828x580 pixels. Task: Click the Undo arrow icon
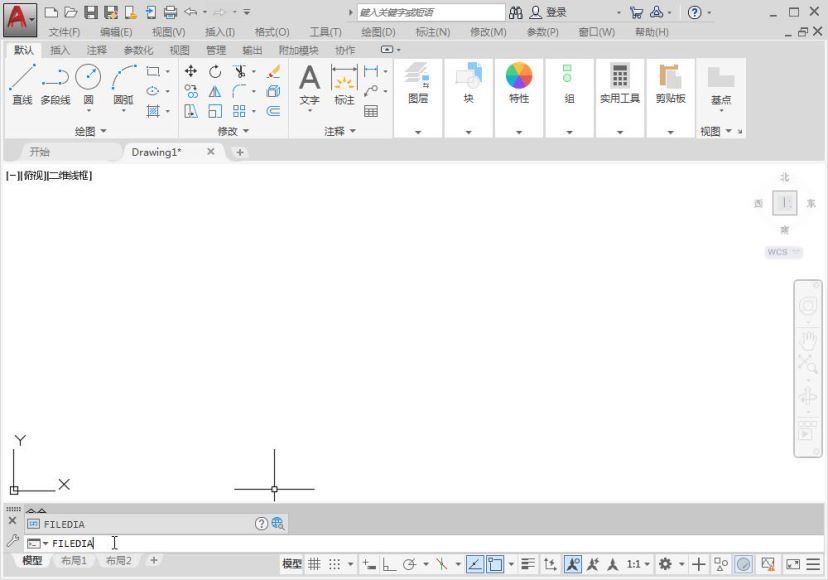pos(191,12)
